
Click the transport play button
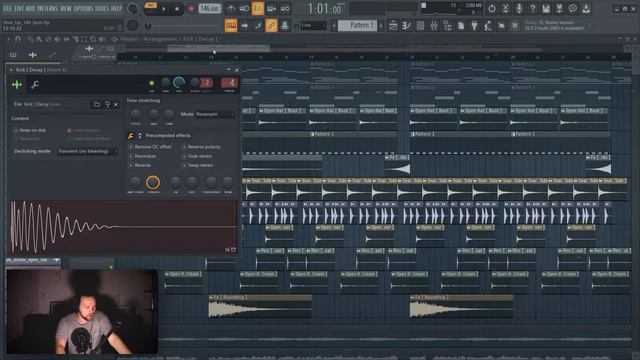tap(164, 9)
